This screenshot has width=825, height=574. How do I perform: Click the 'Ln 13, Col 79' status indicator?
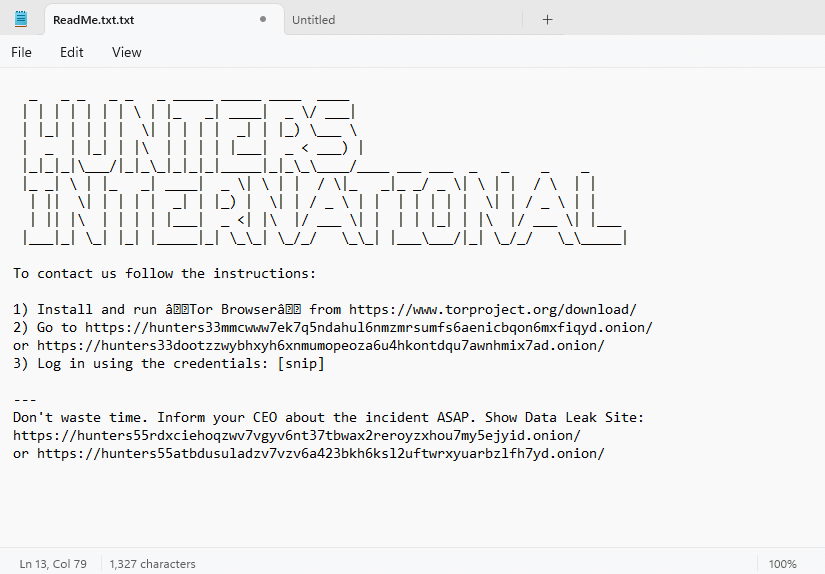tap(53, 563)
